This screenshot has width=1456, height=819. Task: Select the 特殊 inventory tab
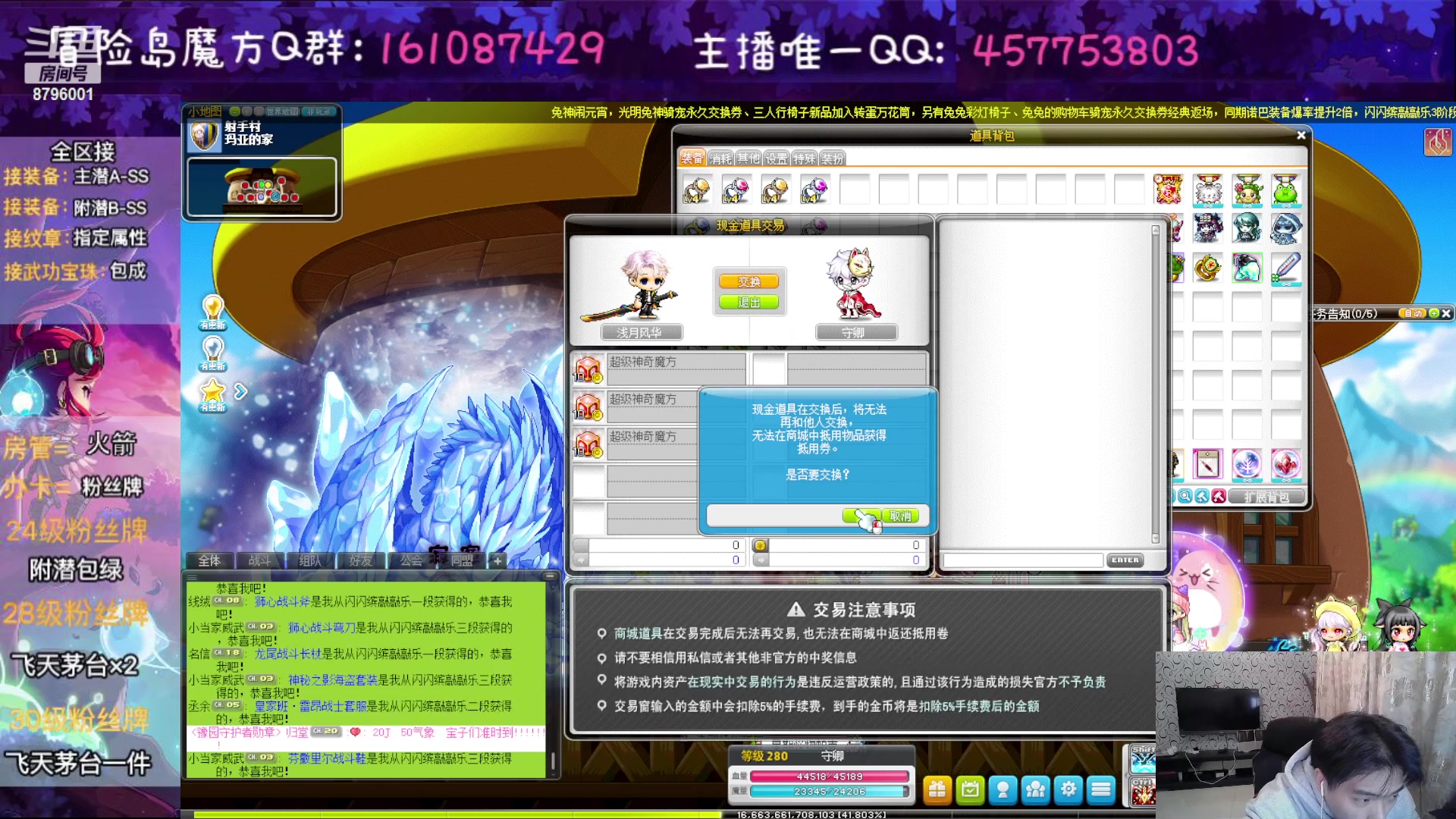804,158
